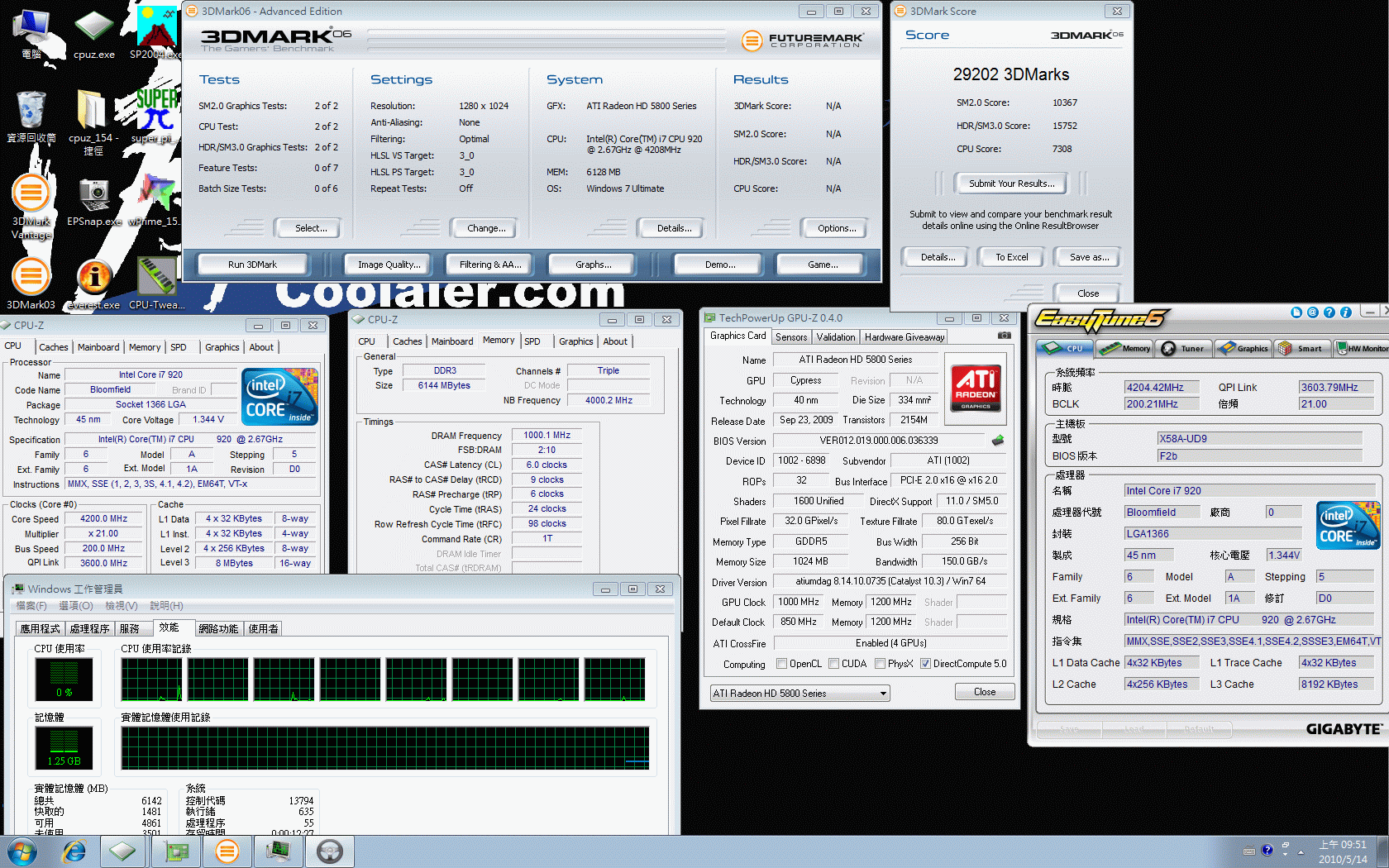The image size is (1389, 868).
Task: Open the SP2004.exe desktop icon
Action: (155, 33)
